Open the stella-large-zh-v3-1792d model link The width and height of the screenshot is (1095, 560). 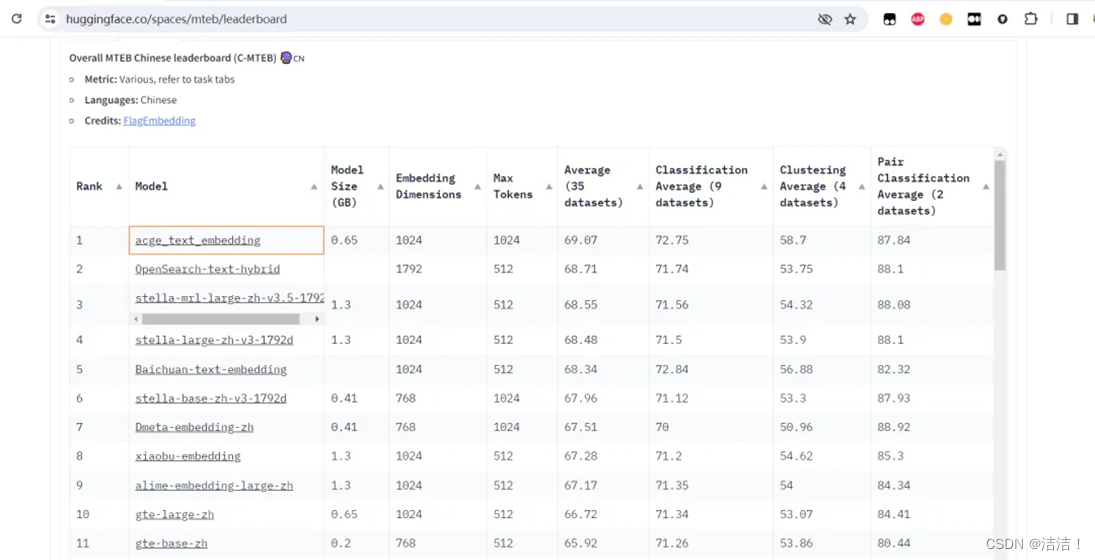tap(214, 340)
